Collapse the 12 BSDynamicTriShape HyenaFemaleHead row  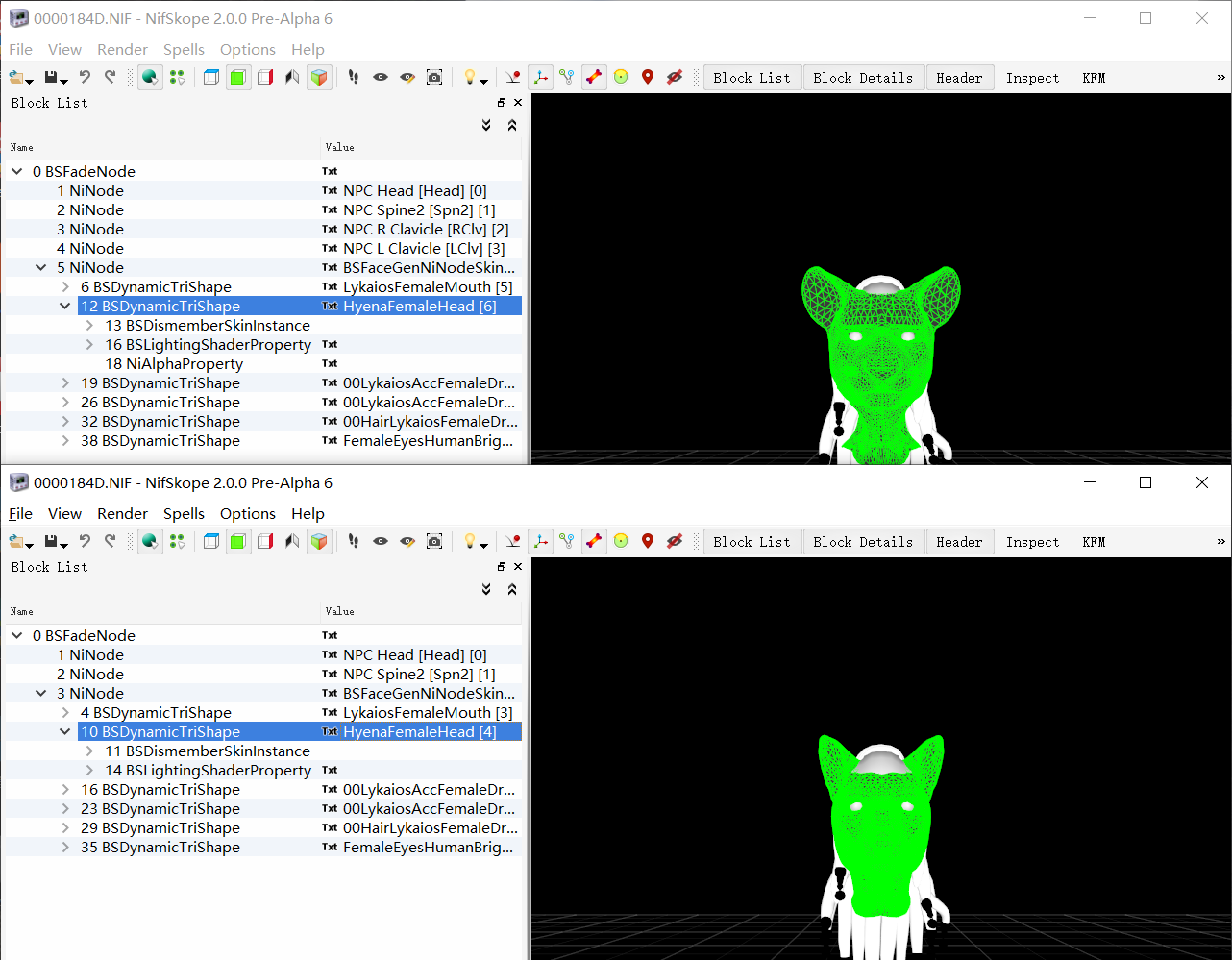pyautogui.click(x=65, y=307)
